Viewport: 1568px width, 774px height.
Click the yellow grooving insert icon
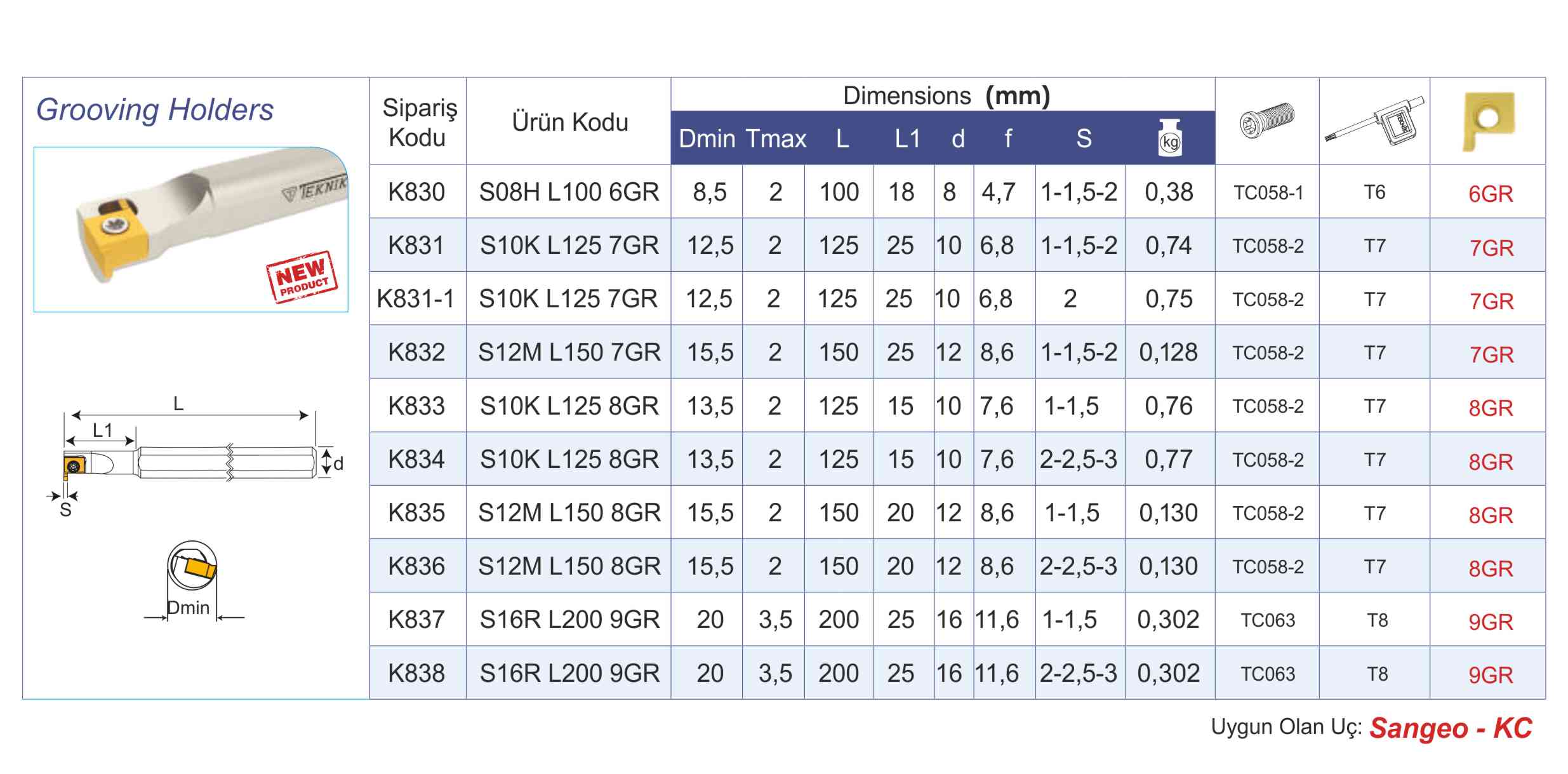pyautogui.click(x=1488, y=121)
